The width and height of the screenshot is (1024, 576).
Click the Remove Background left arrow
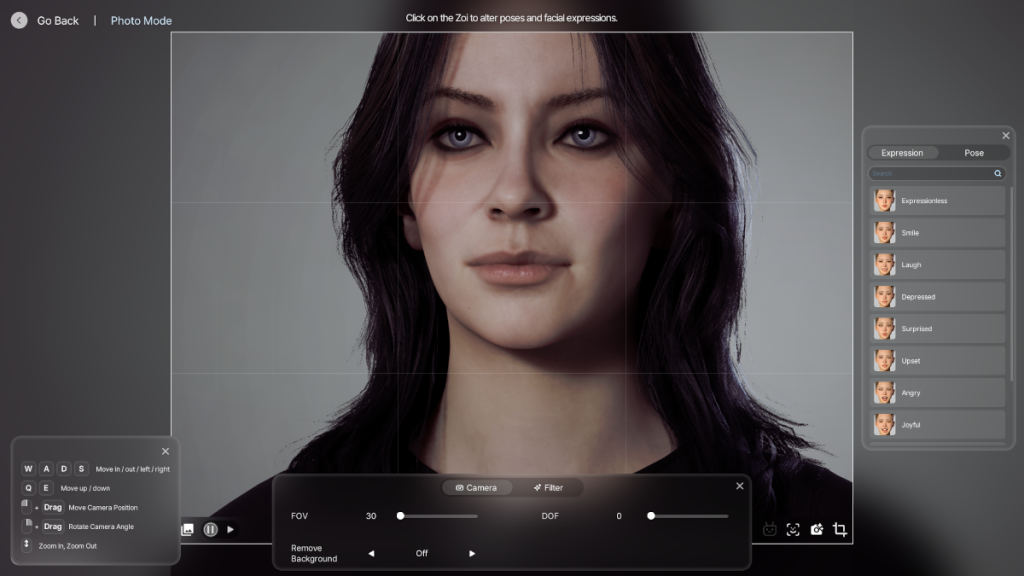tap(371, 552)
